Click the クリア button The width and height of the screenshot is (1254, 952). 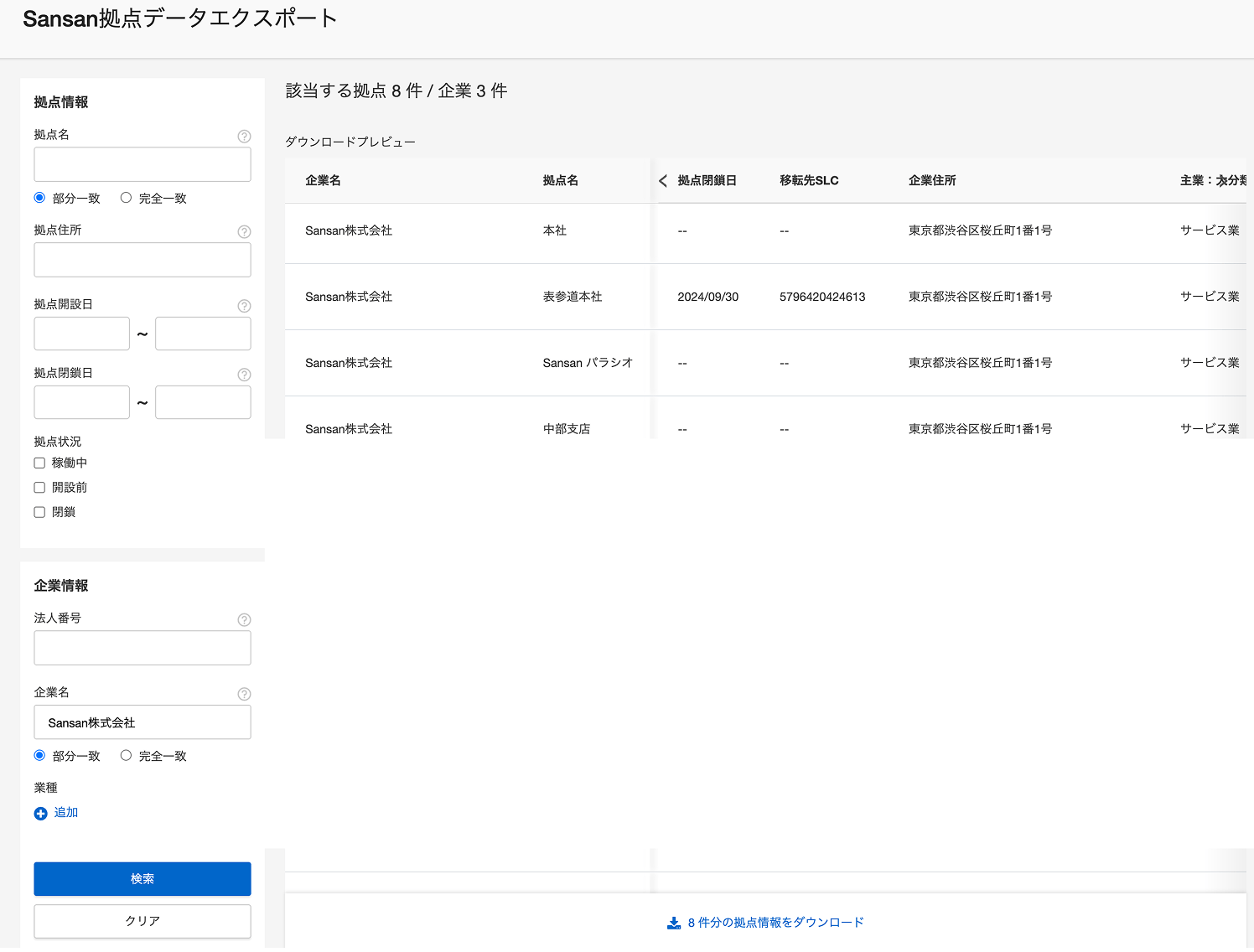(x=142, y=921)
